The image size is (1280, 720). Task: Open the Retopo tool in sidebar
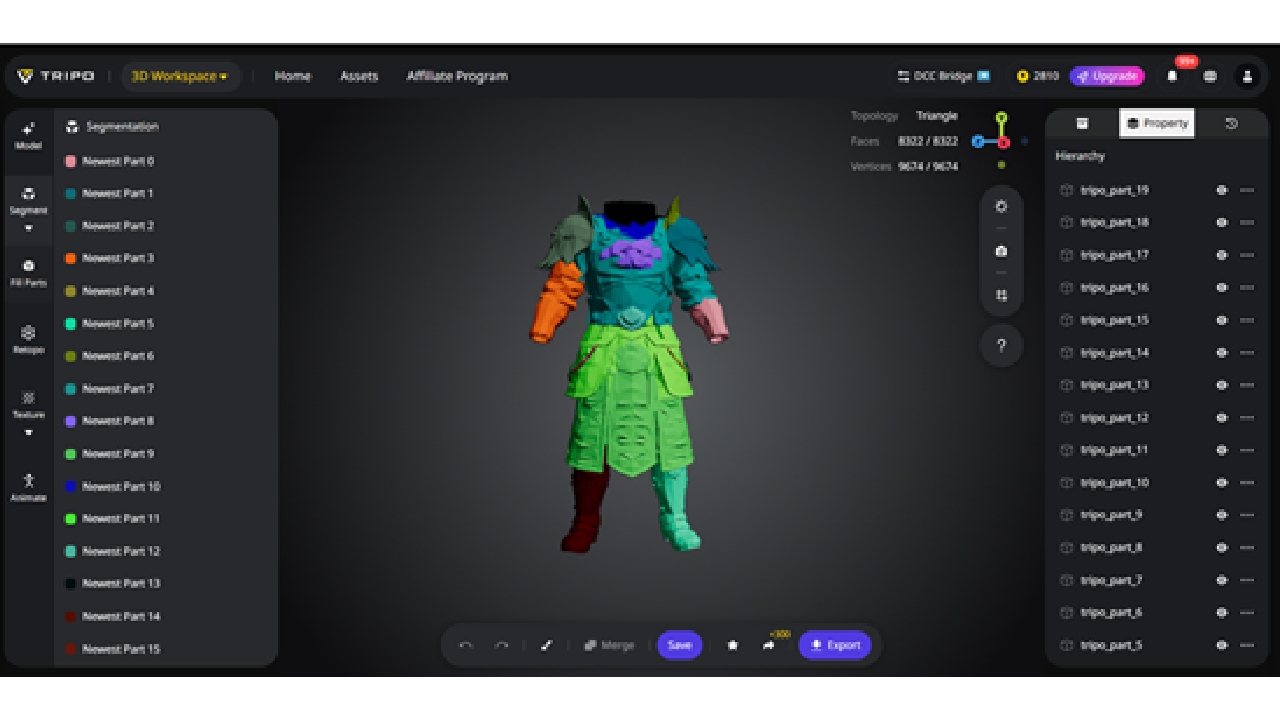28,338
